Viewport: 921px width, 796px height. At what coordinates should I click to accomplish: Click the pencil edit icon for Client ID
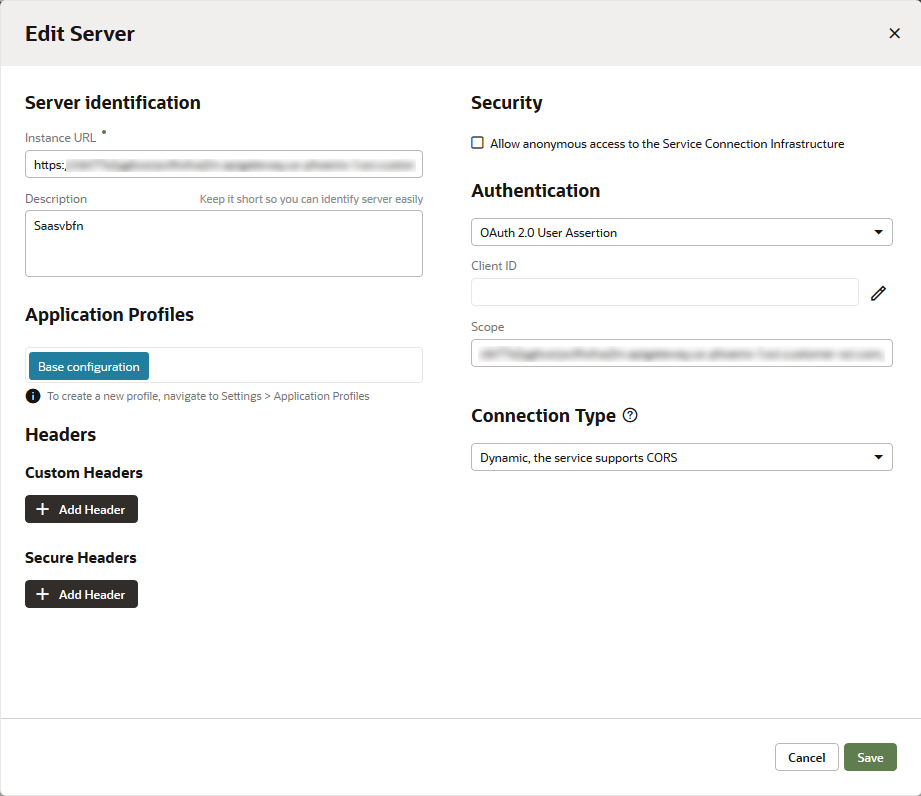878,293
